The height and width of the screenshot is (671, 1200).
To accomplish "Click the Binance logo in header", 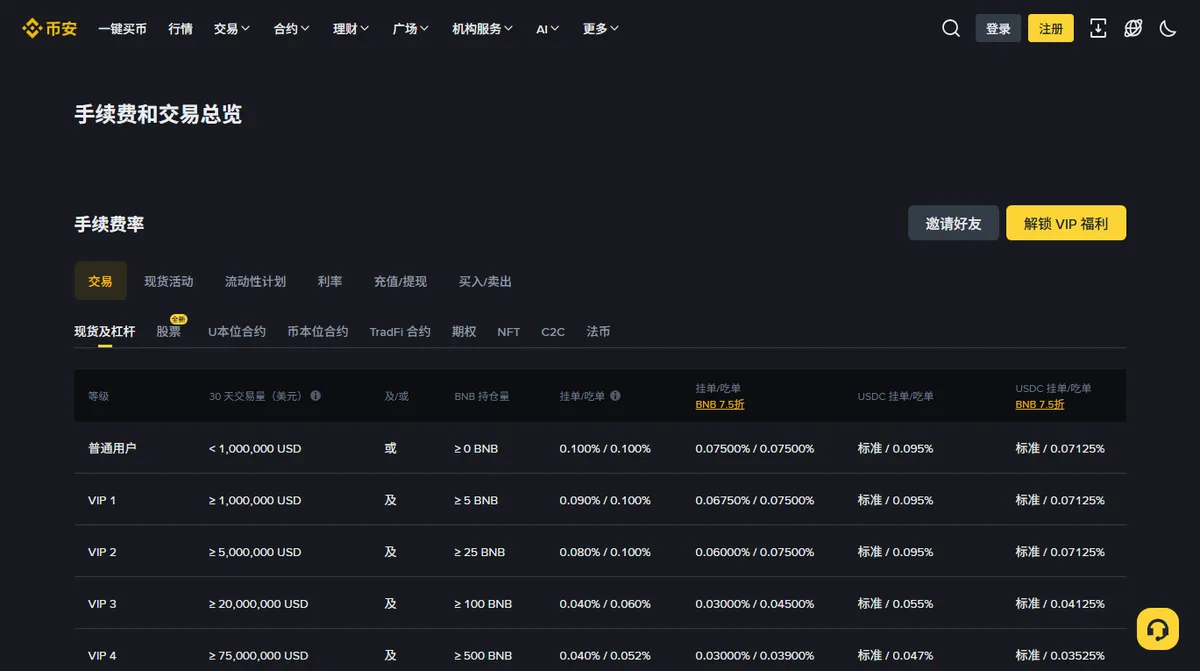I will click(x=50, y=28).
